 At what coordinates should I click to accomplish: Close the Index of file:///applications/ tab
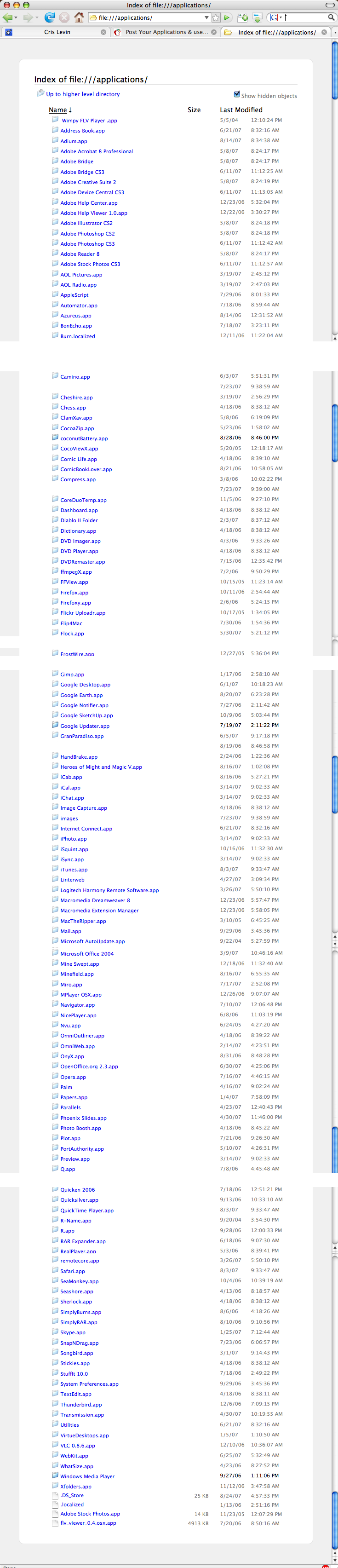[x=324, y=32]
